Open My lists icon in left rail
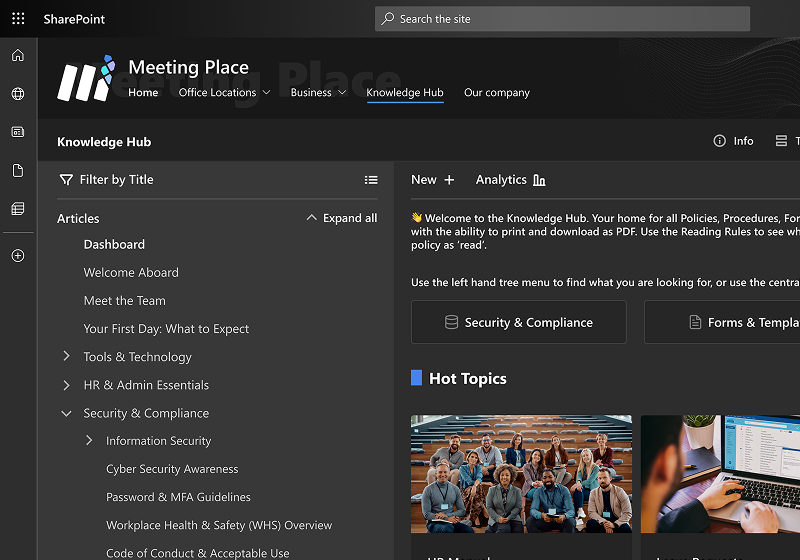This screenshot has height=560, width=800. click(18, 209)
